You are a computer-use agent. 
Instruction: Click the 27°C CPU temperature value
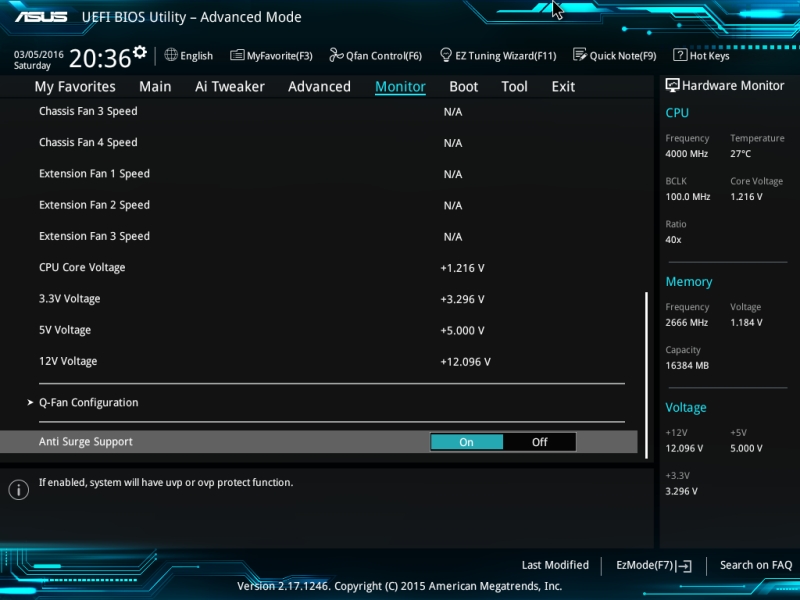(x=740, y=154)
